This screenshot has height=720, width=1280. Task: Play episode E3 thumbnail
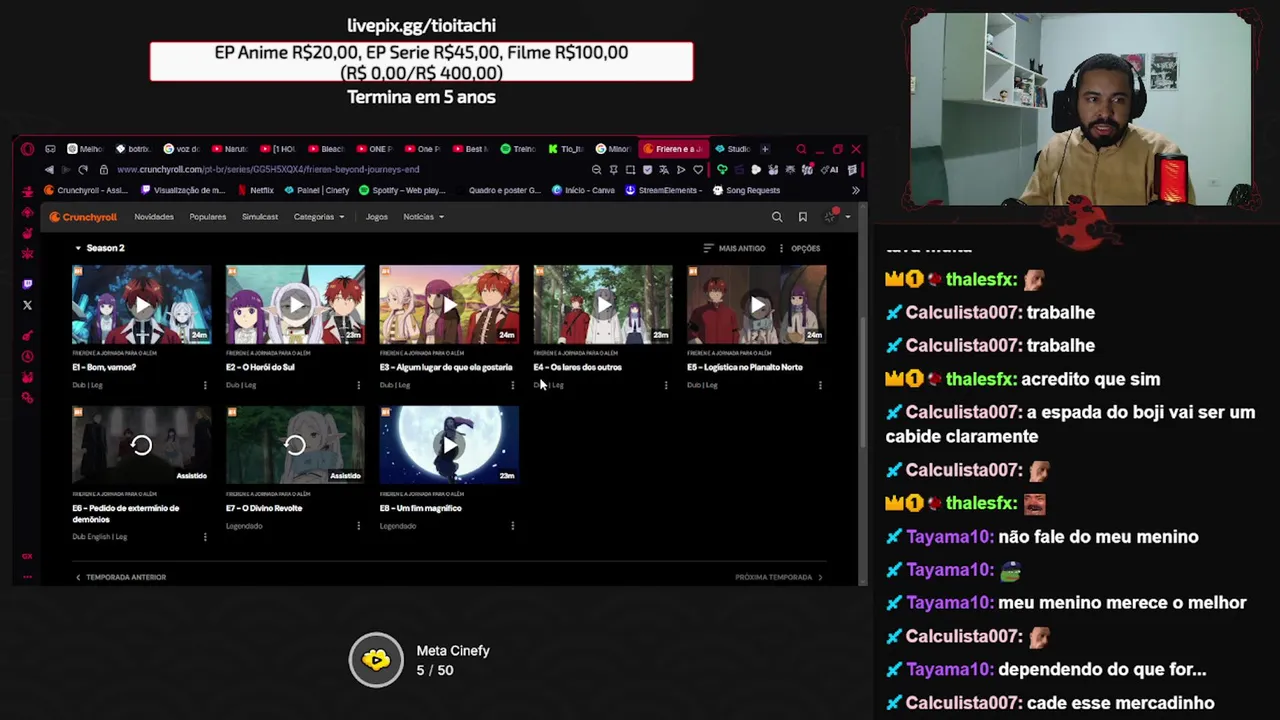point(449,305)
